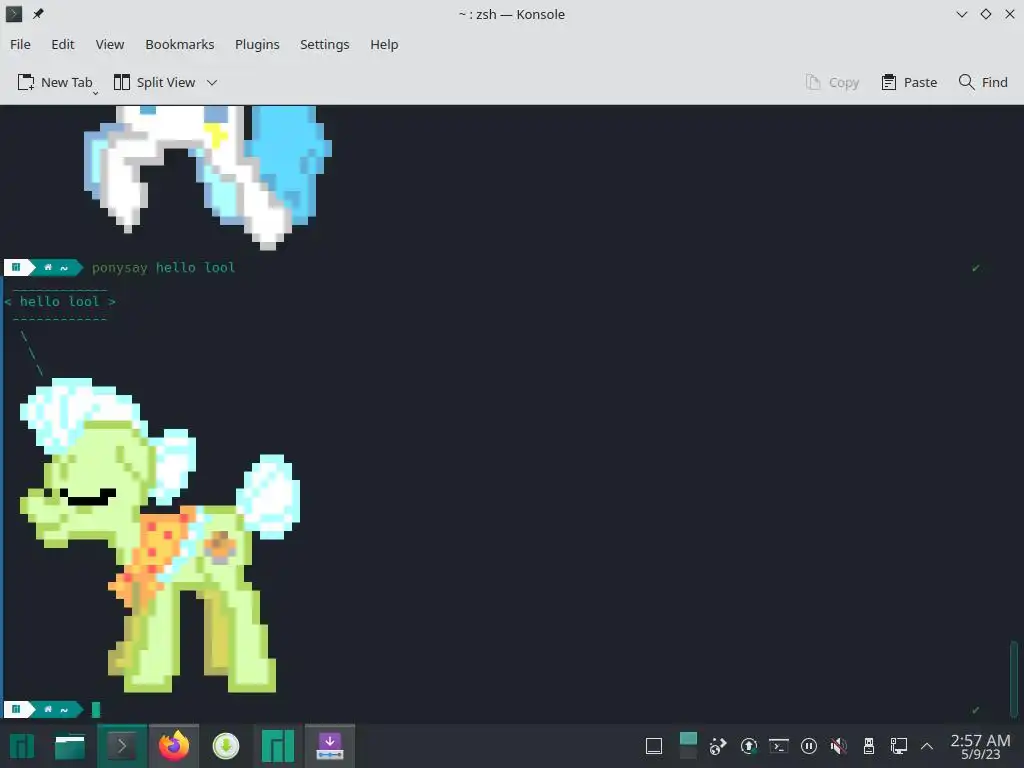This screenshot has height=768, width=1024.
Task: Open the Help menu
Action: [384, 44]
